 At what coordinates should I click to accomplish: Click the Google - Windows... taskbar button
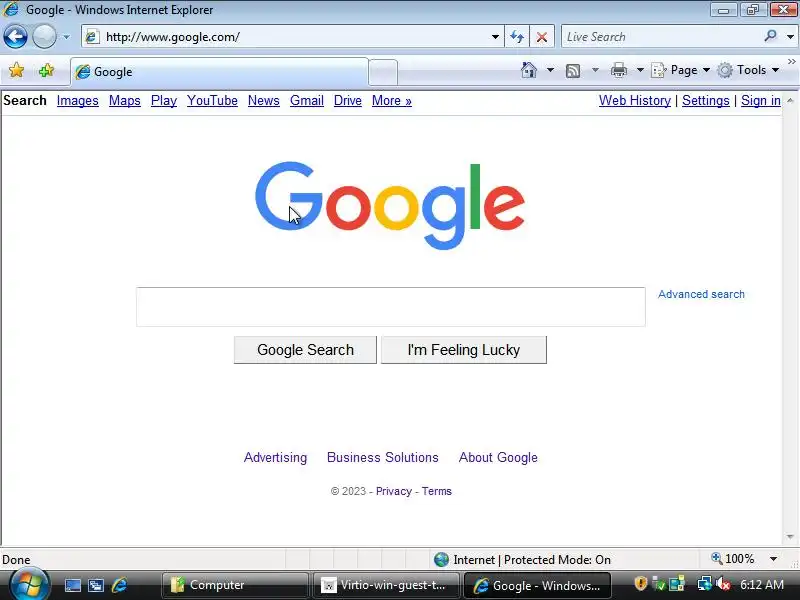click(536, 585)
